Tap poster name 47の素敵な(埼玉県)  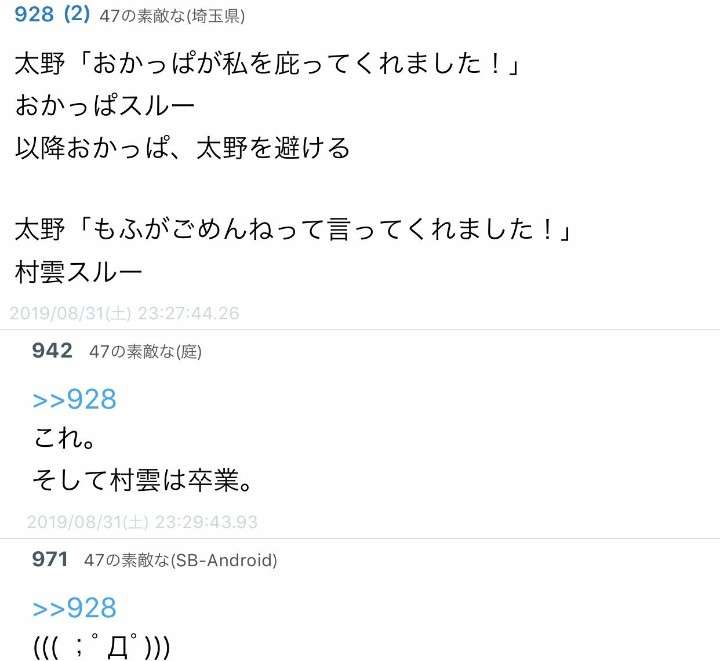click(x=172, y=16)
